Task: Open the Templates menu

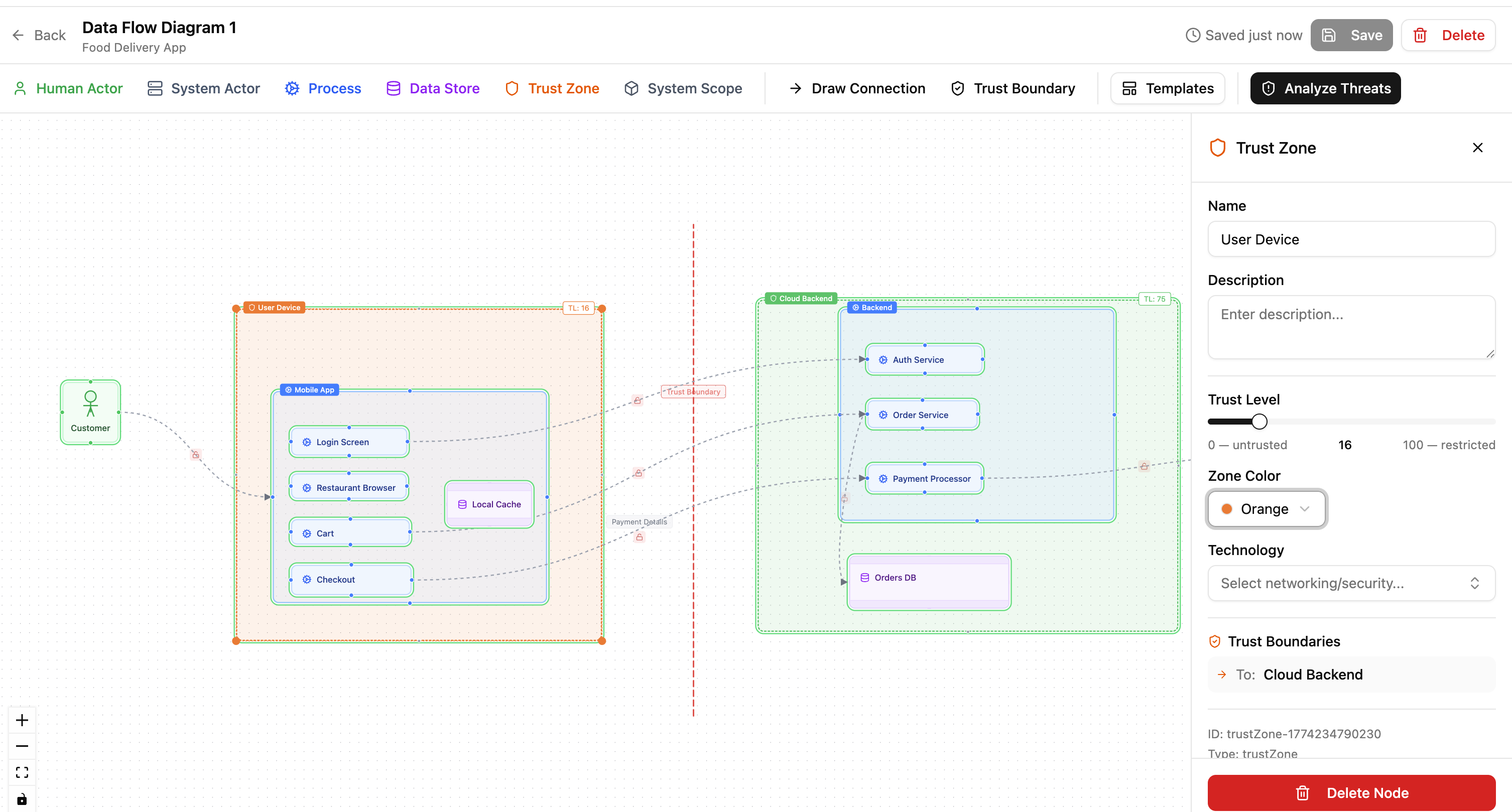Action: (1167, 88)
